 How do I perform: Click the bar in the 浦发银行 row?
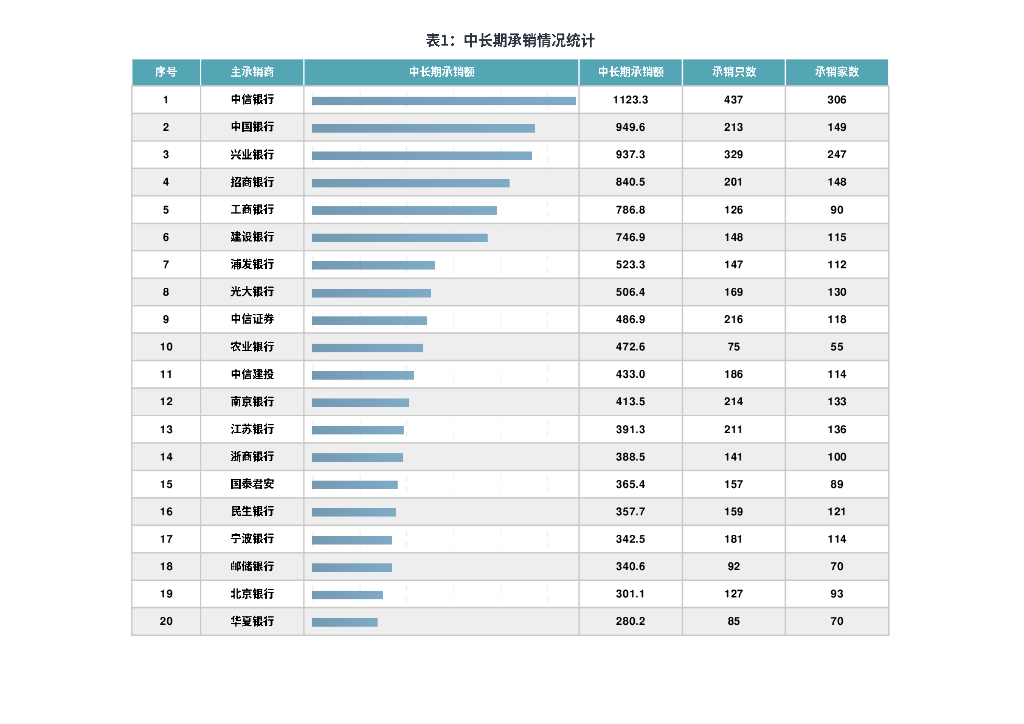(373, 265)
